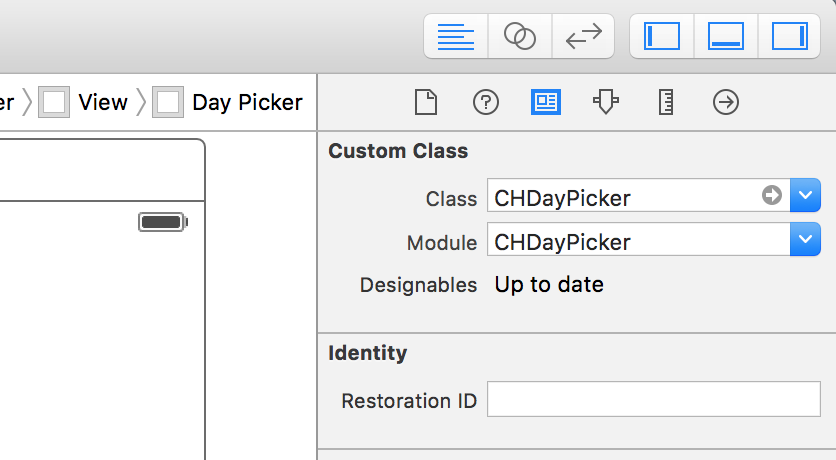Open the Size inspector ruler icon
Viewport: 836px width, 460px height.
(666, 102)
